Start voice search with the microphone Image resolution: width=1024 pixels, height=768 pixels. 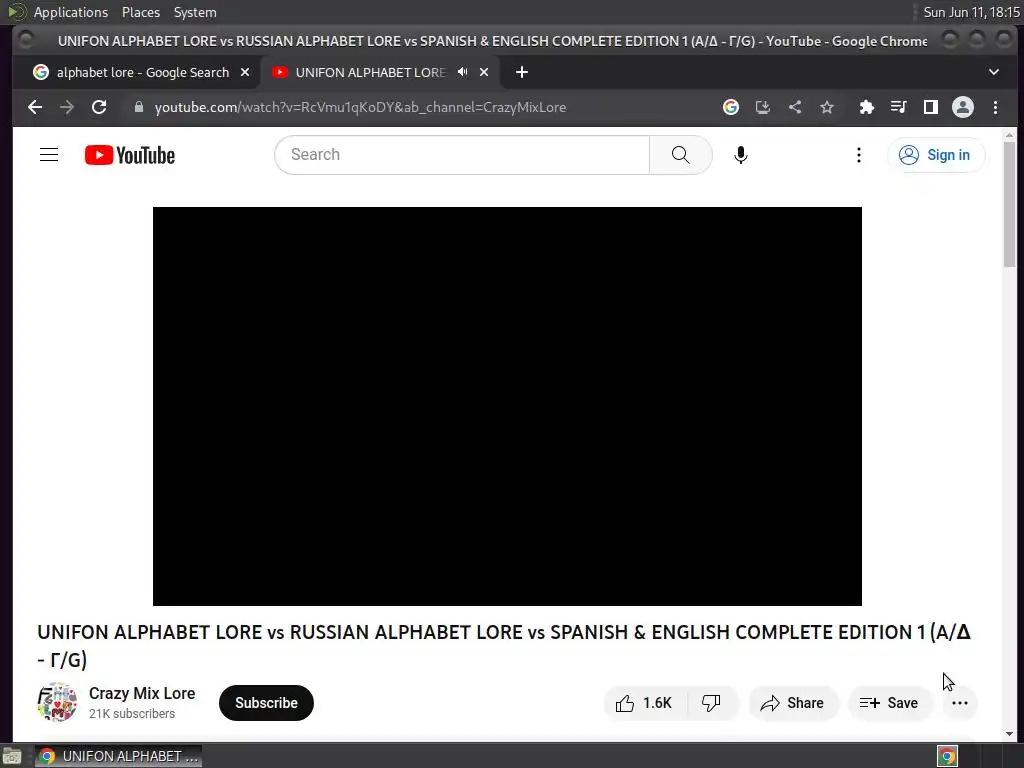[x=741, y=155]
